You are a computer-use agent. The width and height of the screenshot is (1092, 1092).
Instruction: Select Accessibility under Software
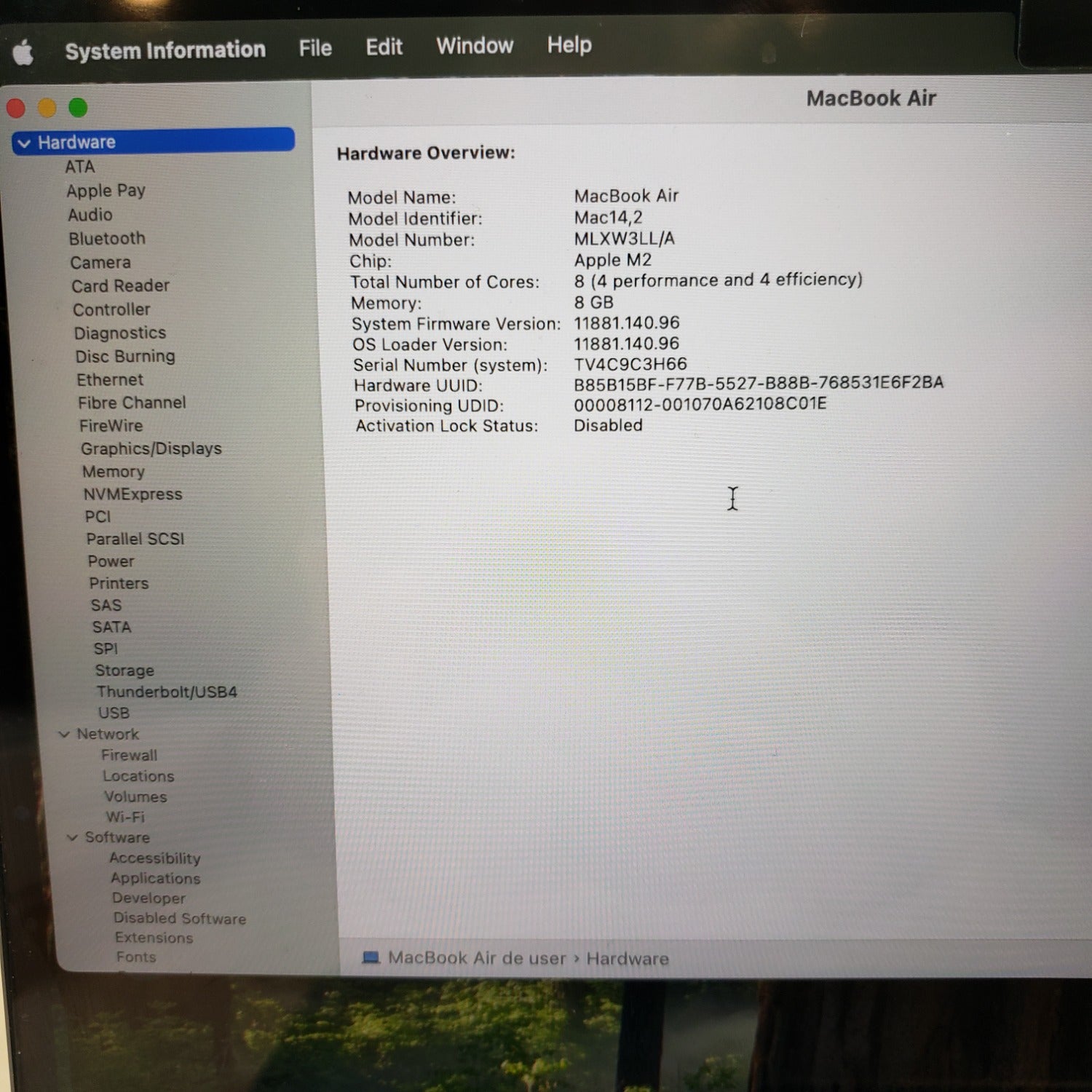(x=155, y=858)
